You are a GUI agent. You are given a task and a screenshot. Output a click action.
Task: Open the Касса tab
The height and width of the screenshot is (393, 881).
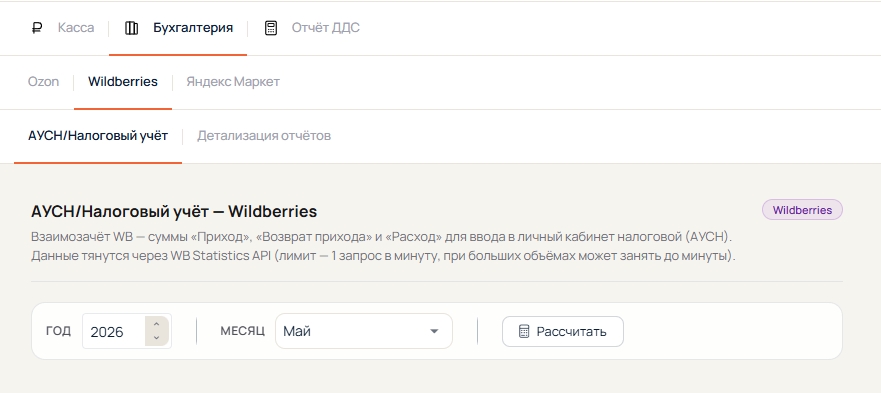(76, 28)
